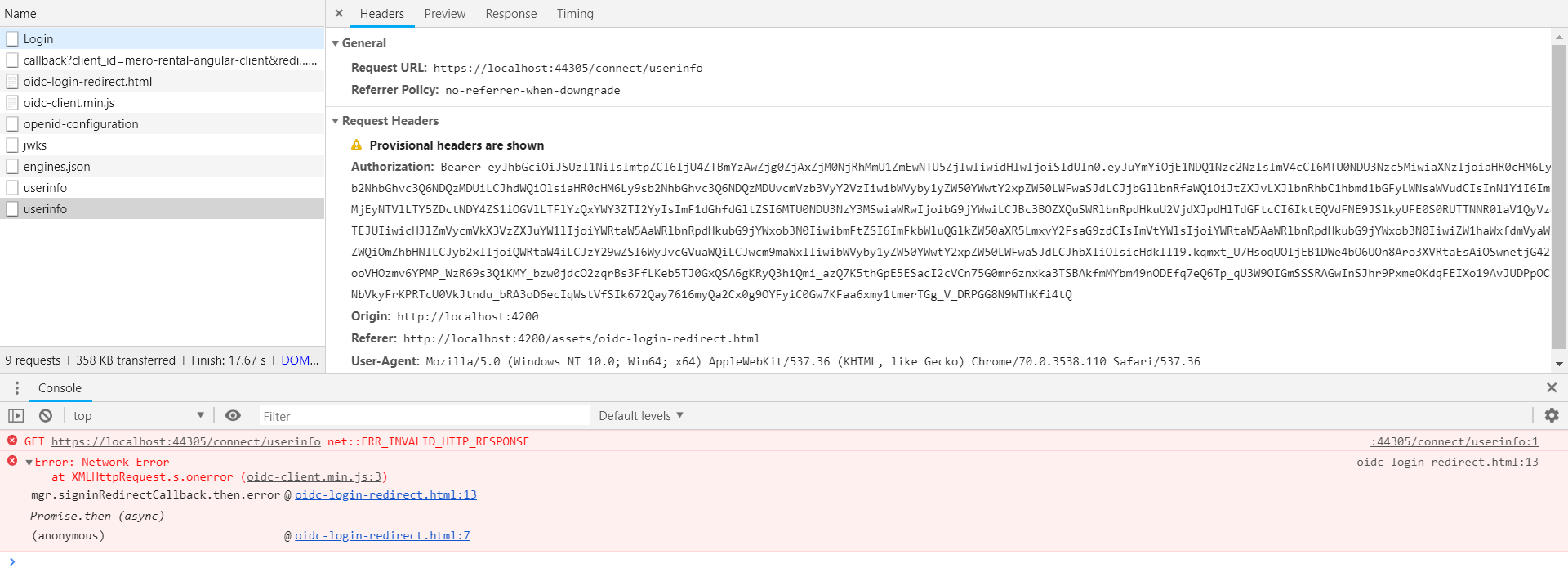Image resolution: width=1568 pixels, height=568 pixels.
Task: Create a live expression with eye icon
Action: click(x=233, y=416)
